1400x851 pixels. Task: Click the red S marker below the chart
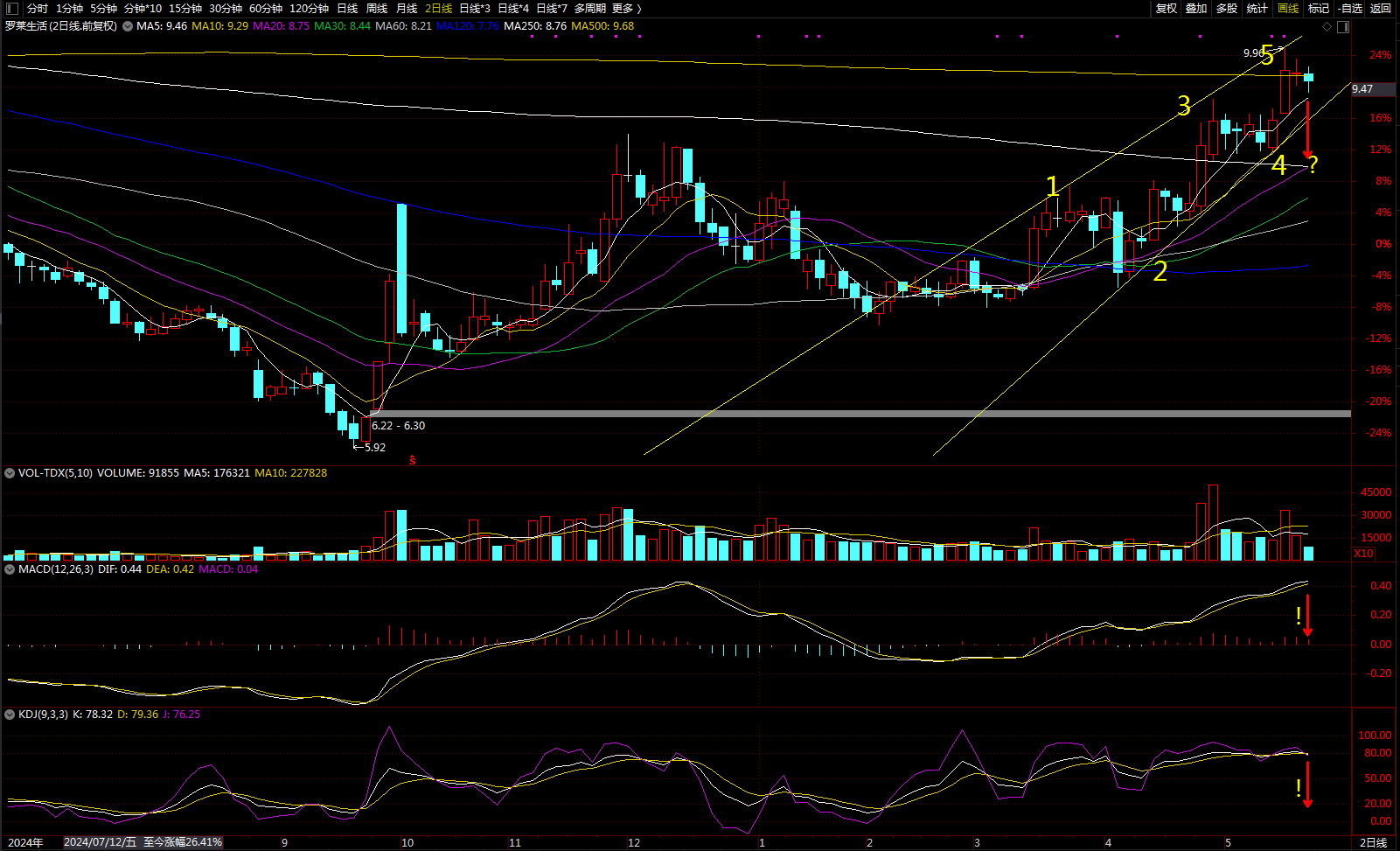point(413,460)
